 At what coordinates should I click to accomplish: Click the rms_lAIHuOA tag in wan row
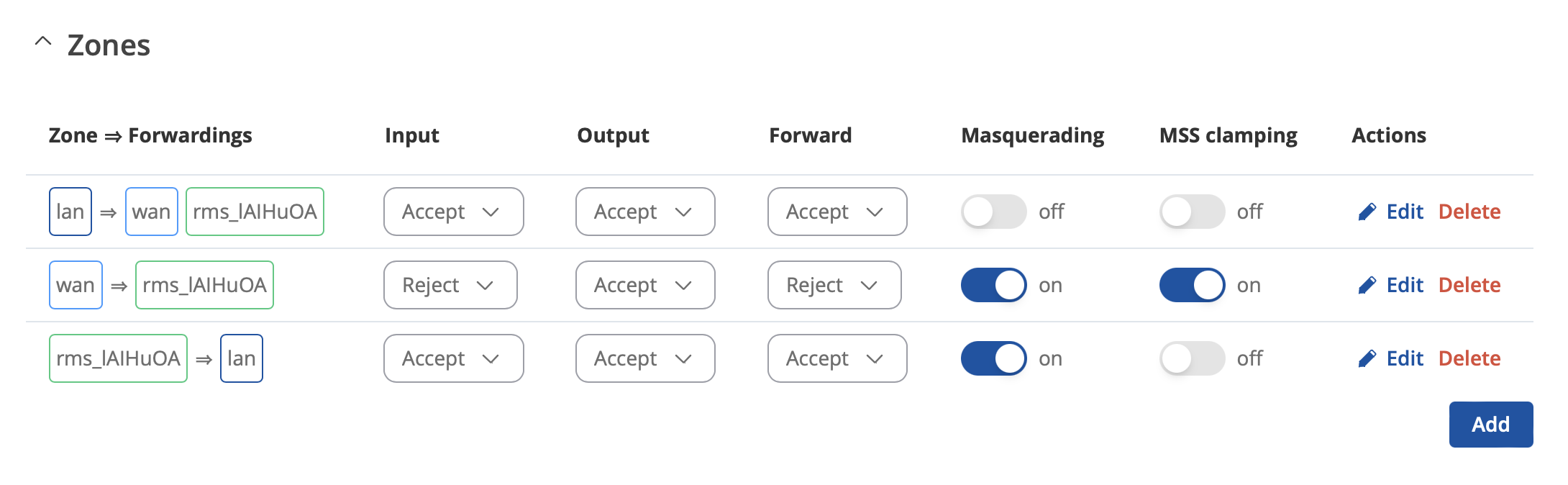click(204, 285)
